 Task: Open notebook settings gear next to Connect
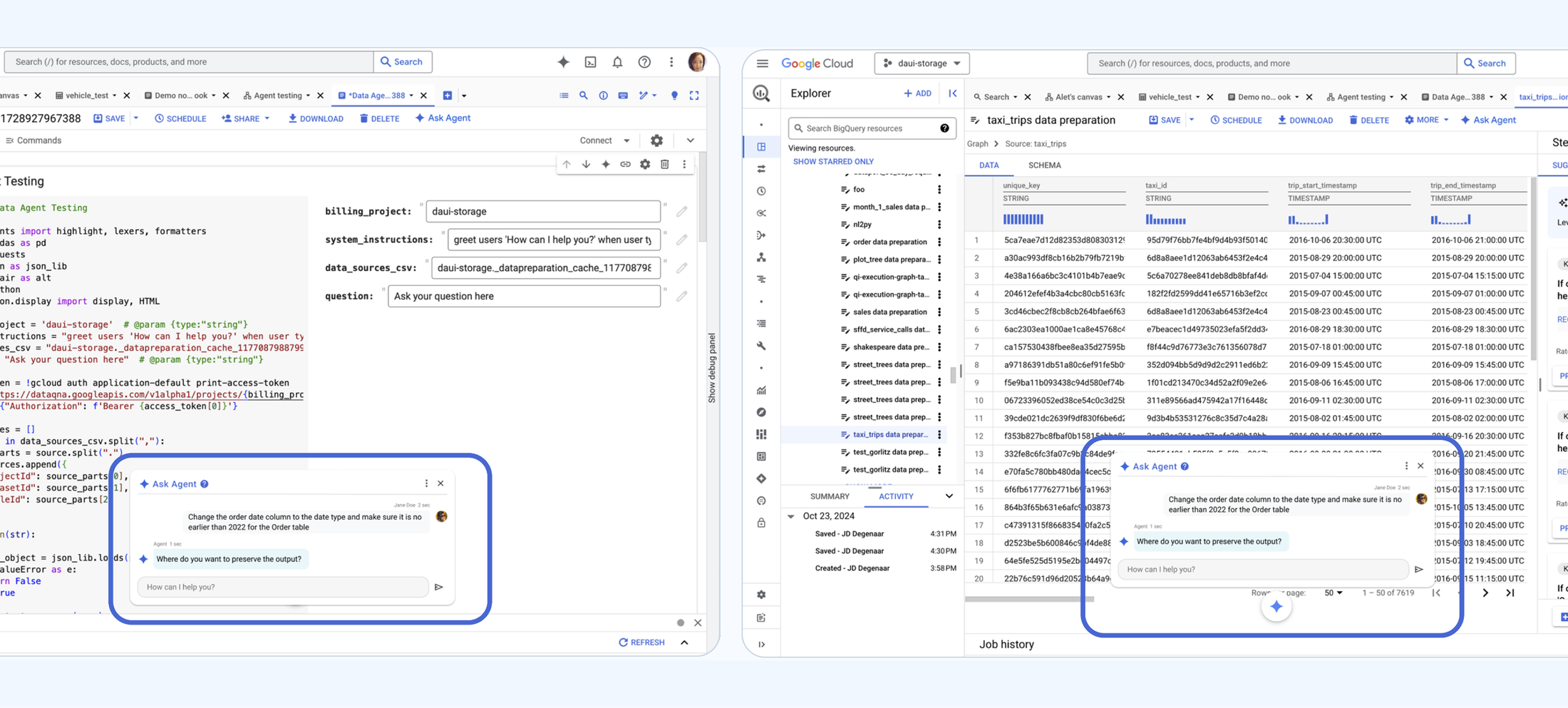tap(656, 140)
